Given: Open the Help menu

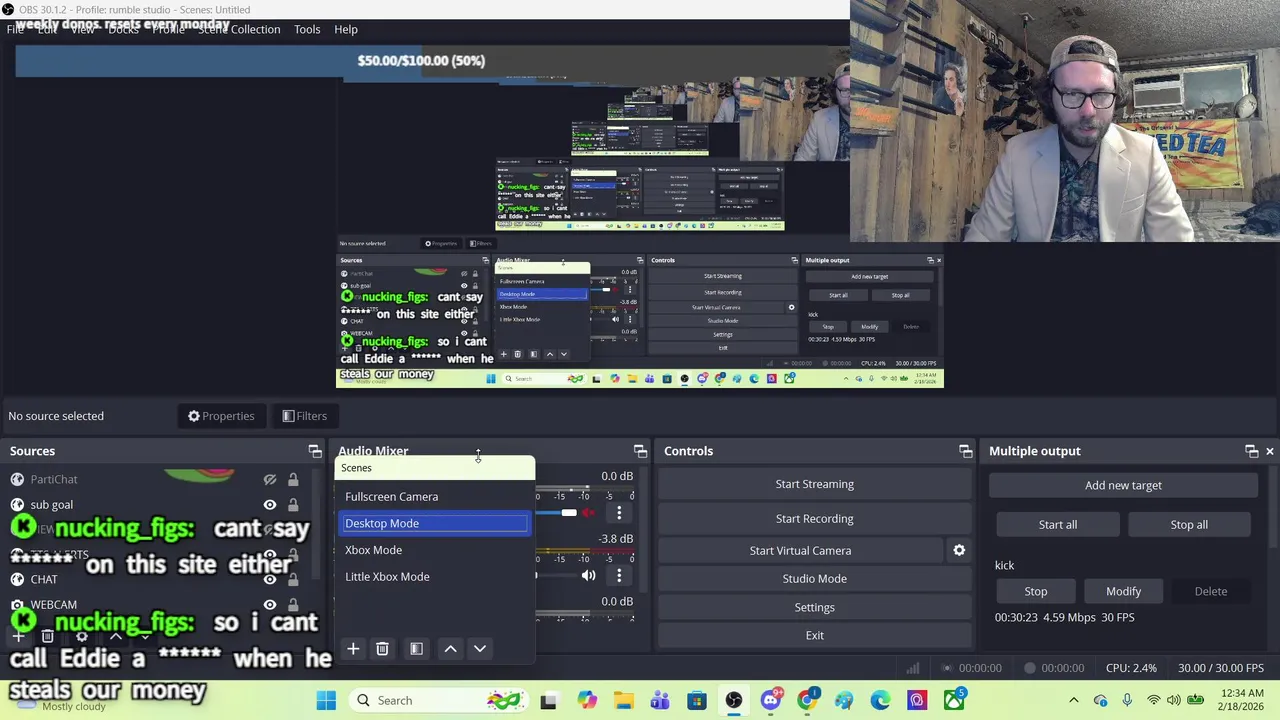Looking at the screenshot, I should click(x=346, y=29).
